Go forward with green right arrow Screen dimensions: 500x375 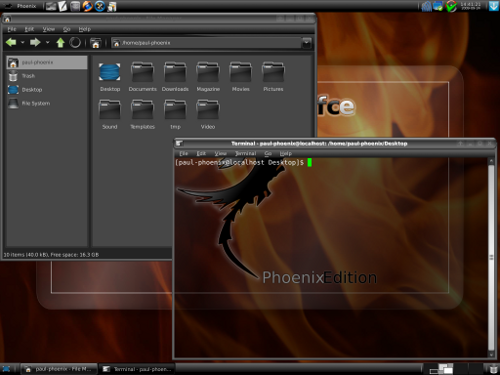pos(35,42)
